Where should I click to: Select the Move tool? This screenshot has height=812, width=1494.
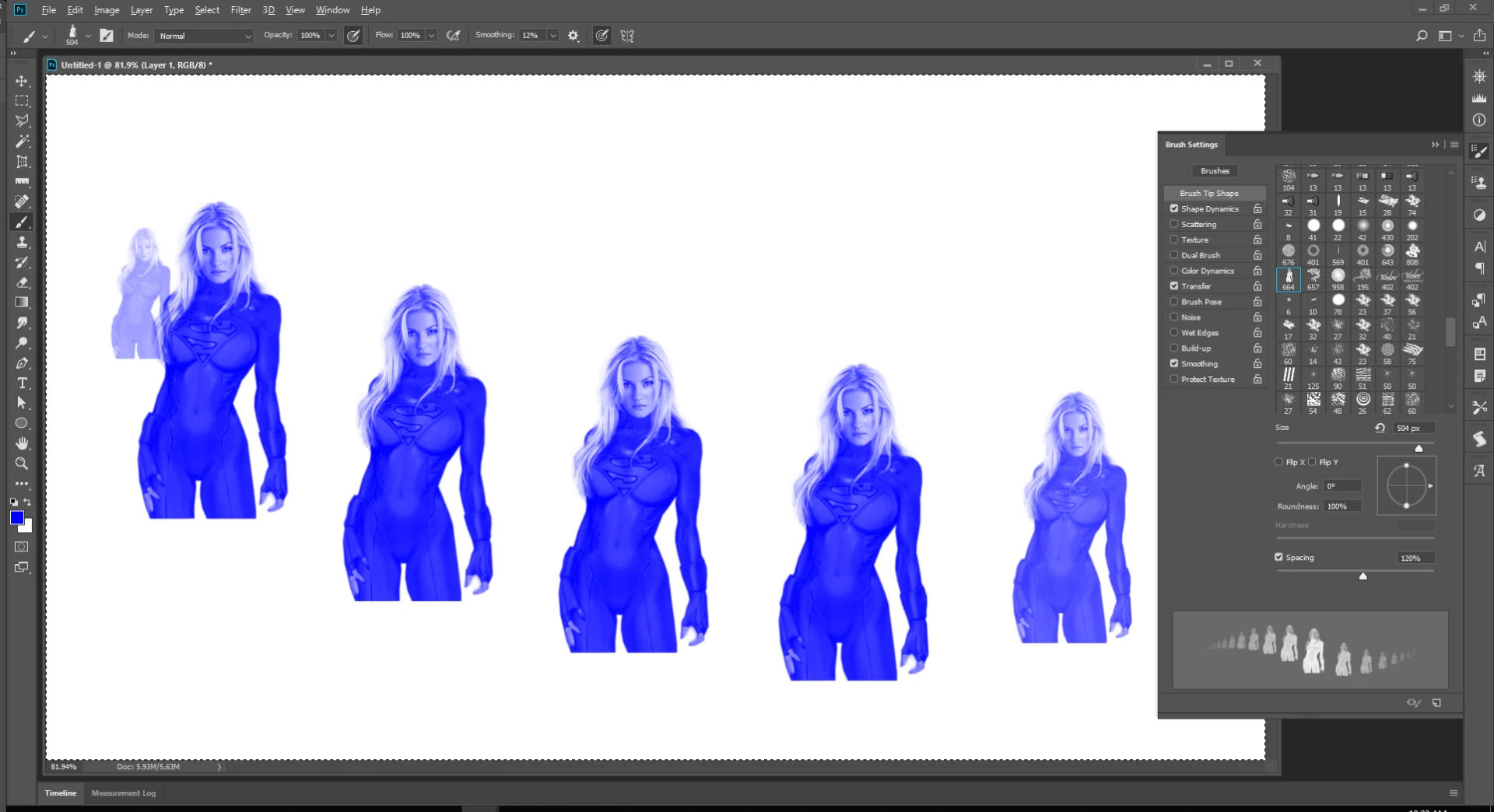tap(22, 81)
